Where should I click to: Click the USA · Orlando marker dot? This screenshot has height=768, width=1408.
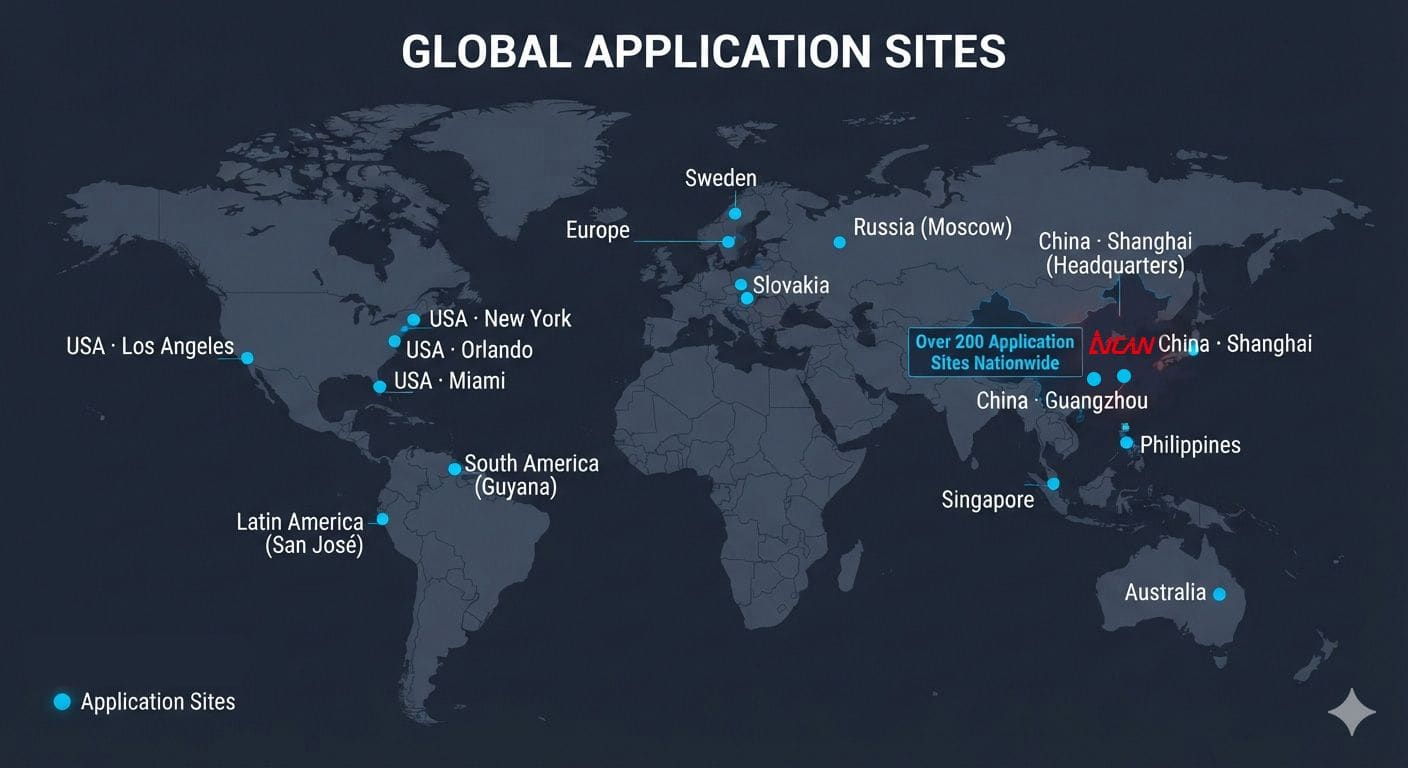395,341
